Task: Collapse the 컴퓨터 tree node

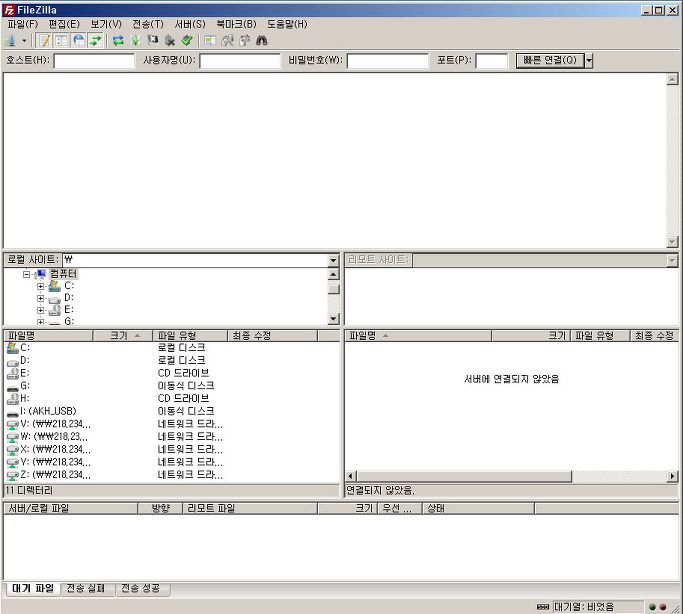Action: point(27,274)
